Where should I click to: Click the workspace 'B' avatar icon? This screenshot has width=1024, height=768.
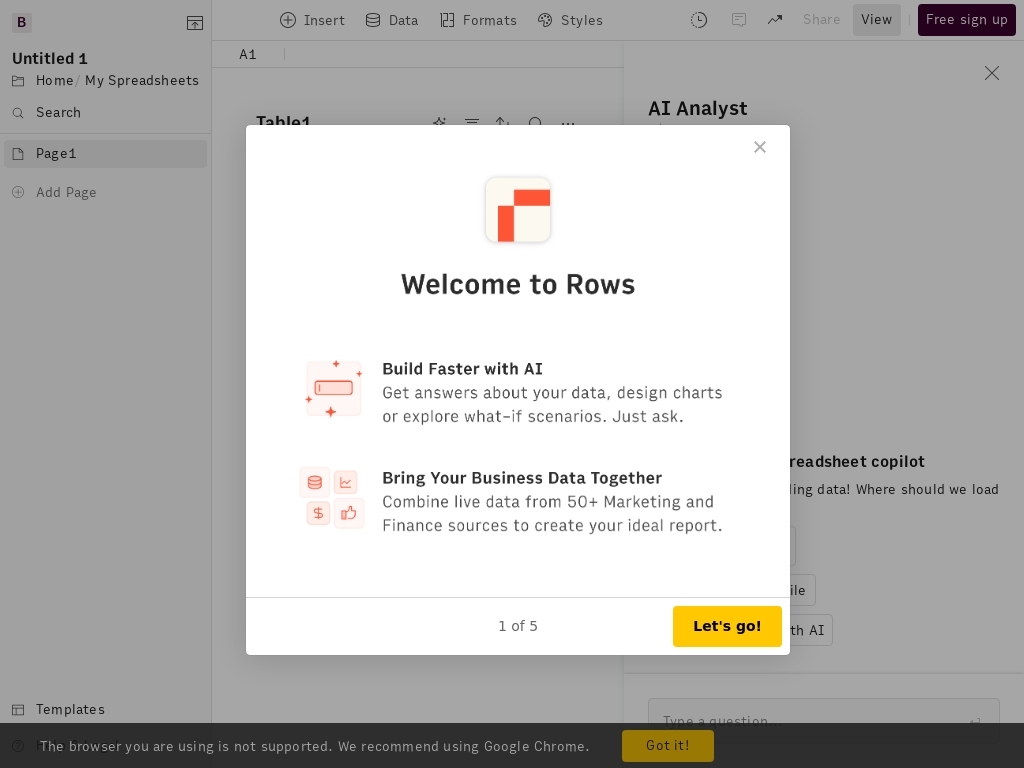[22, 22]
